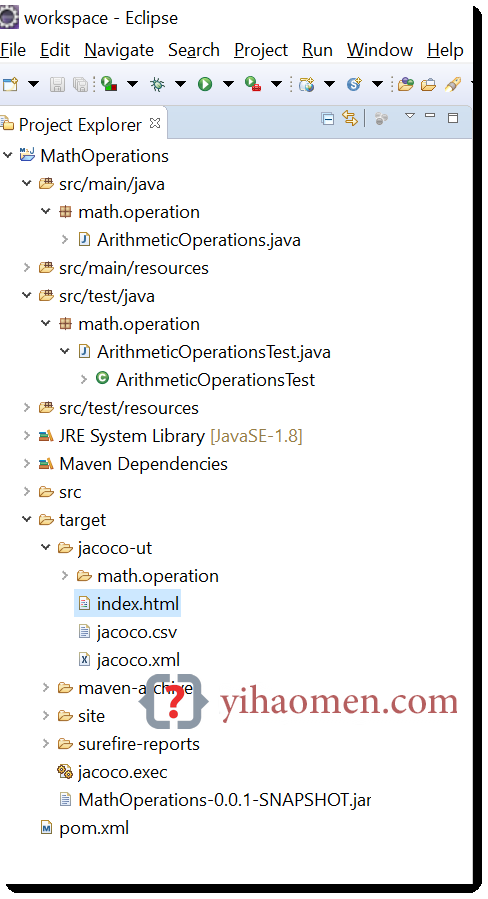Open the Run button dropdown arrow
488x899 pixels.
tap(228, 85)
